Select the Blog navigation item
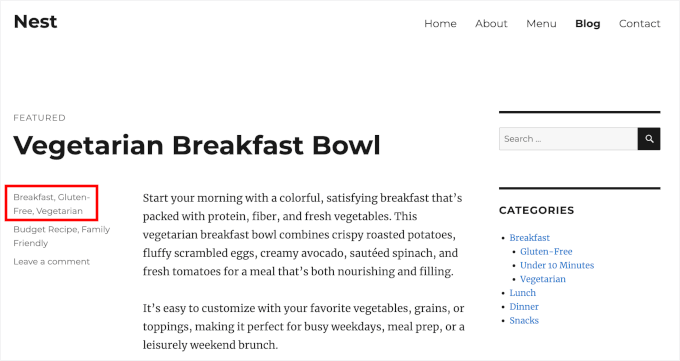 (x=588, y=23)
